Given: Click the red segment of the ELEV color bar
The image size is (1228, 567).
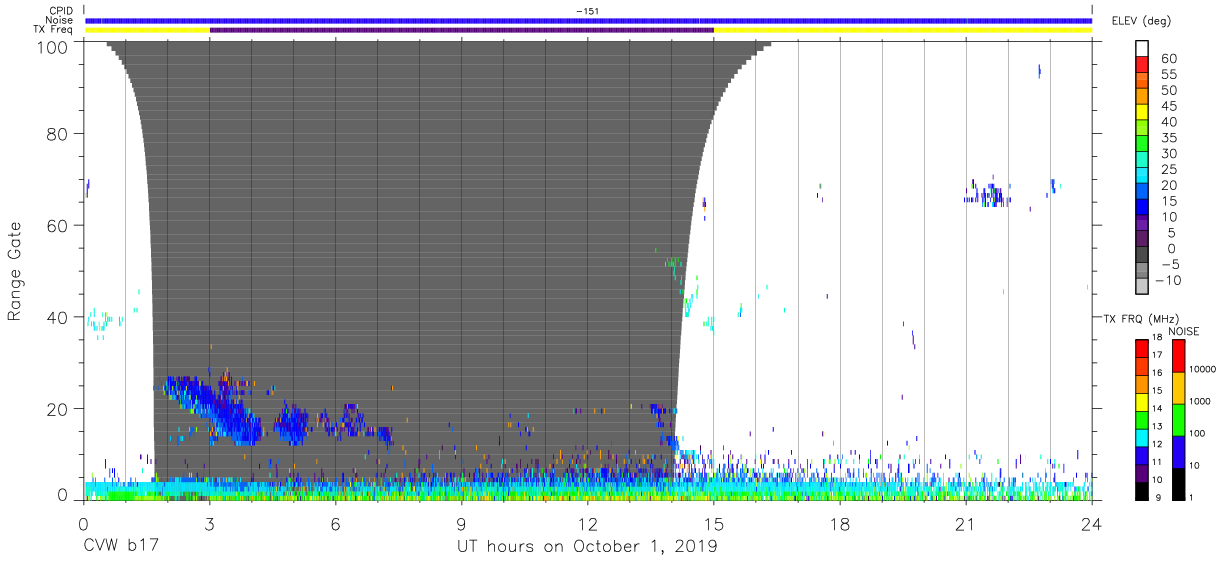Looking at the screenshot, I should [1141, 64].
